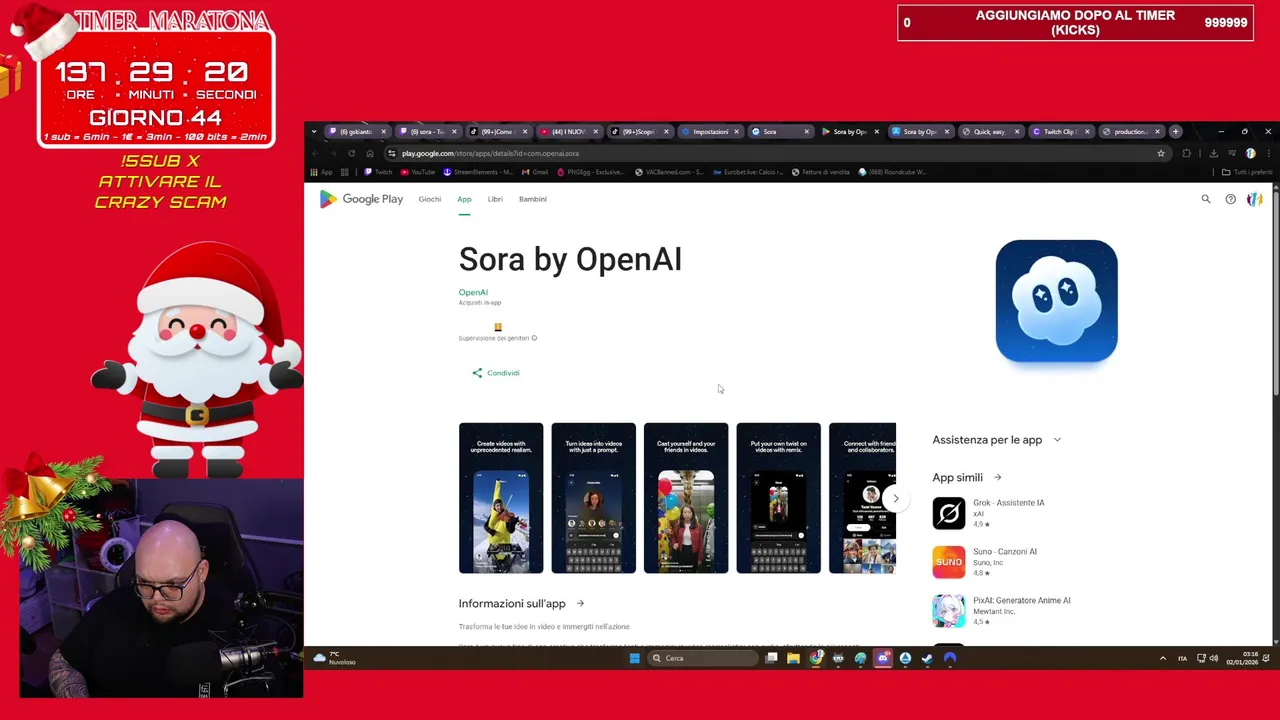This screenshot has height=720, width=1280.
Task: Reload the page in Chrome
Action: [351, 153]
